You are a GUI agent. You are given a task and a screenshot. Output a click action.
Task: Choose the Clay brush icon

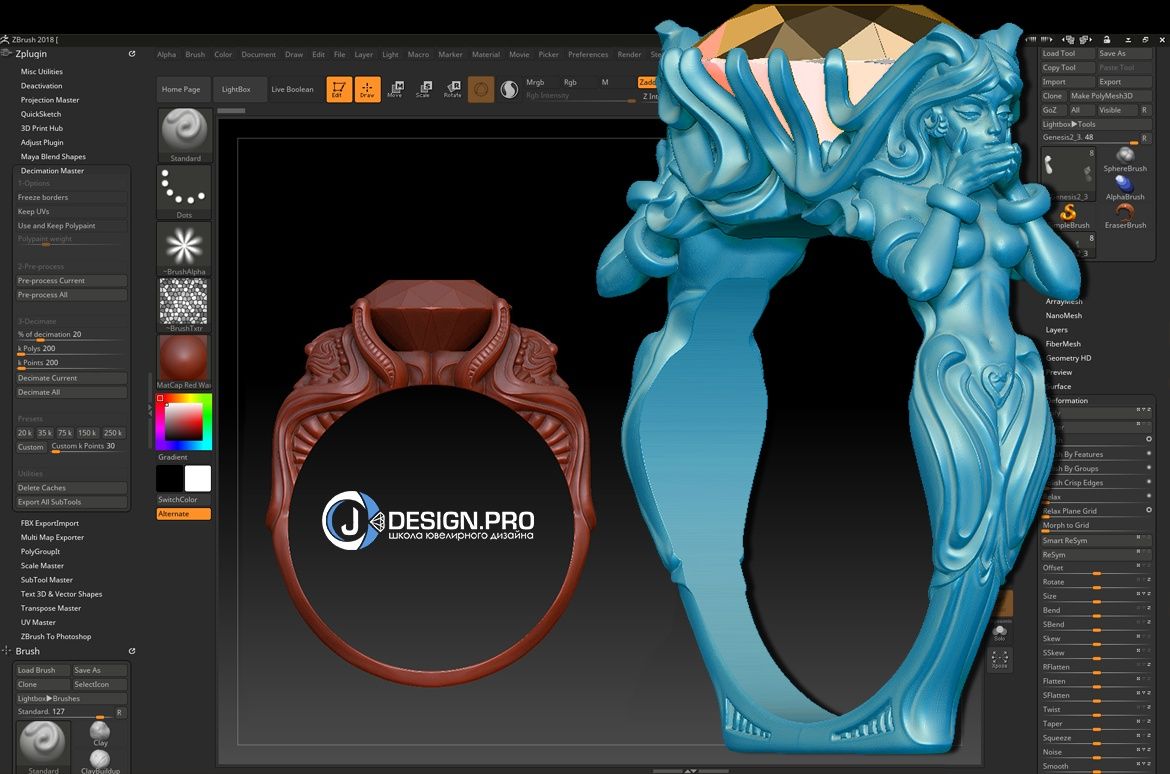pyautogui.click(x=100, y=733)
